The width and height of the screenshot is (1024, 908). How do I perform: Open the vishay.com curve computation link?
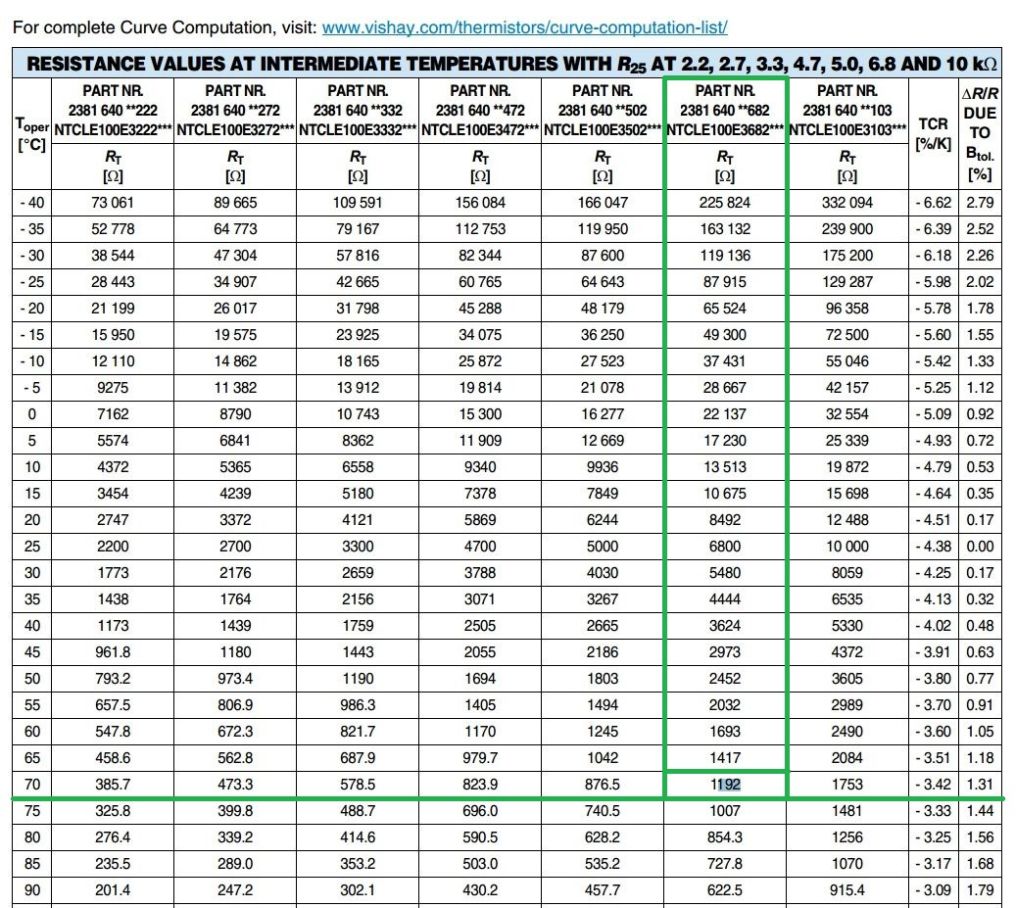pos(525,28)
